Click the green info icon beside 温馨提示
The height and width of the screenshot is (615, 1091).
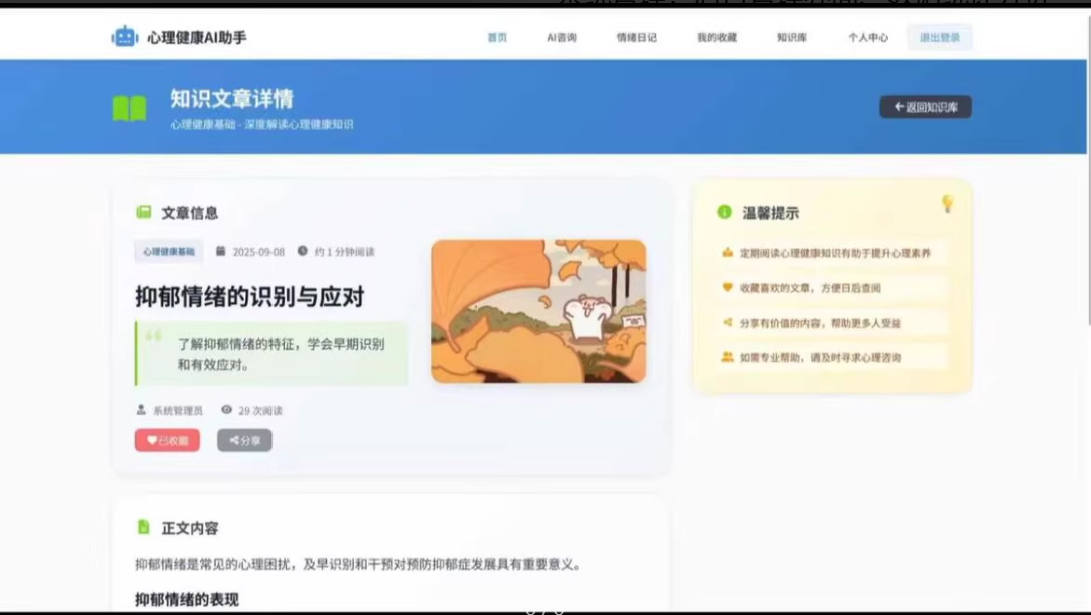[x=724, y=212]
